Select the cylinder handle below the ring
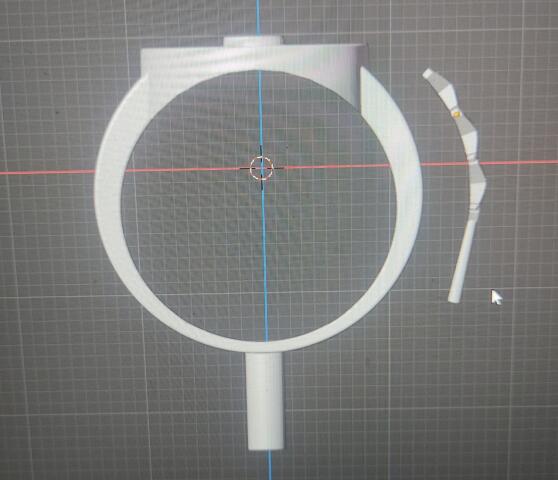The image size is (558, 480). (265, 401)
